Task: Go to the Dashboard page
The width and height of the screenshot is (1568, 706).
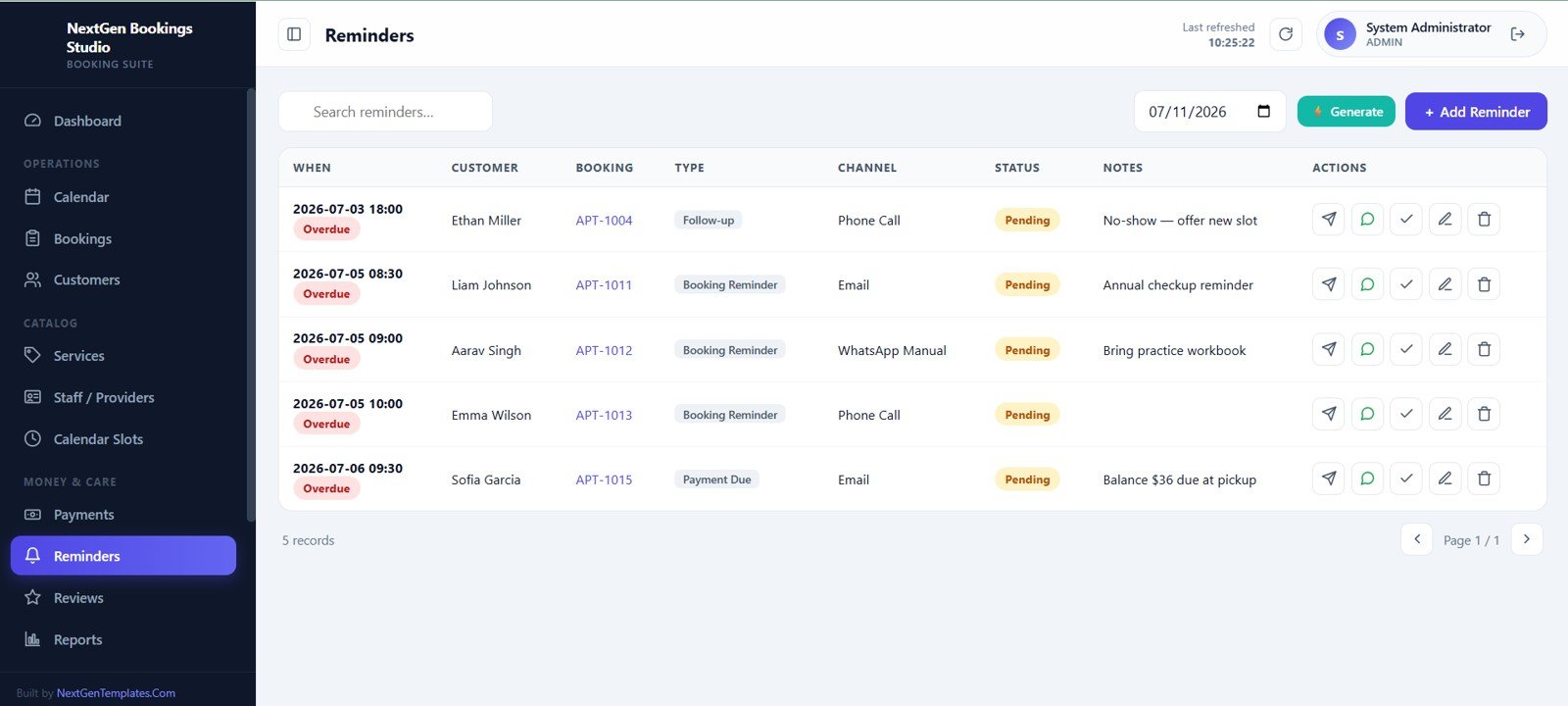Action: pyautogui.click(x=123, y=121)
